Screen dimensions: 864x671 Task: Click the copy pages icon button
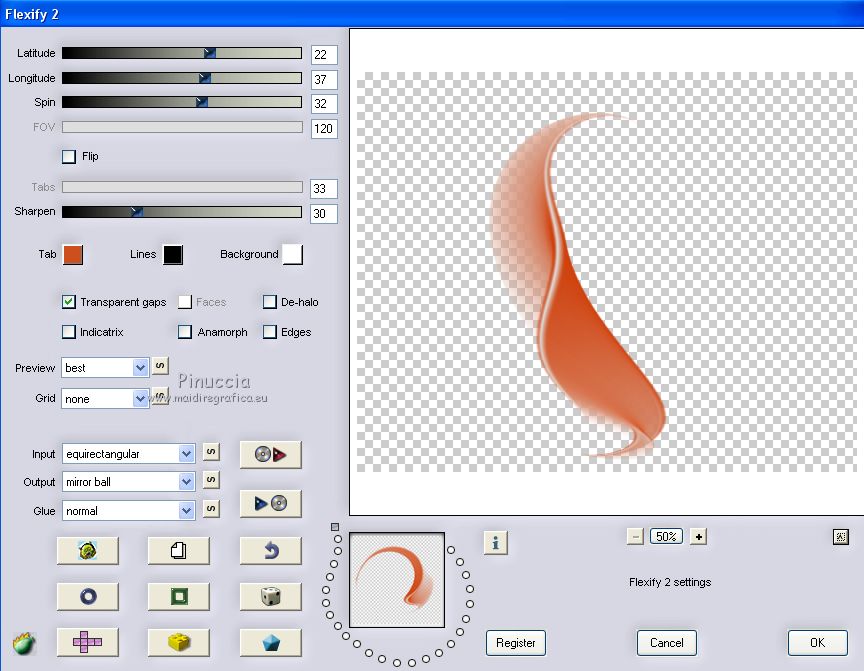[179, 550]
